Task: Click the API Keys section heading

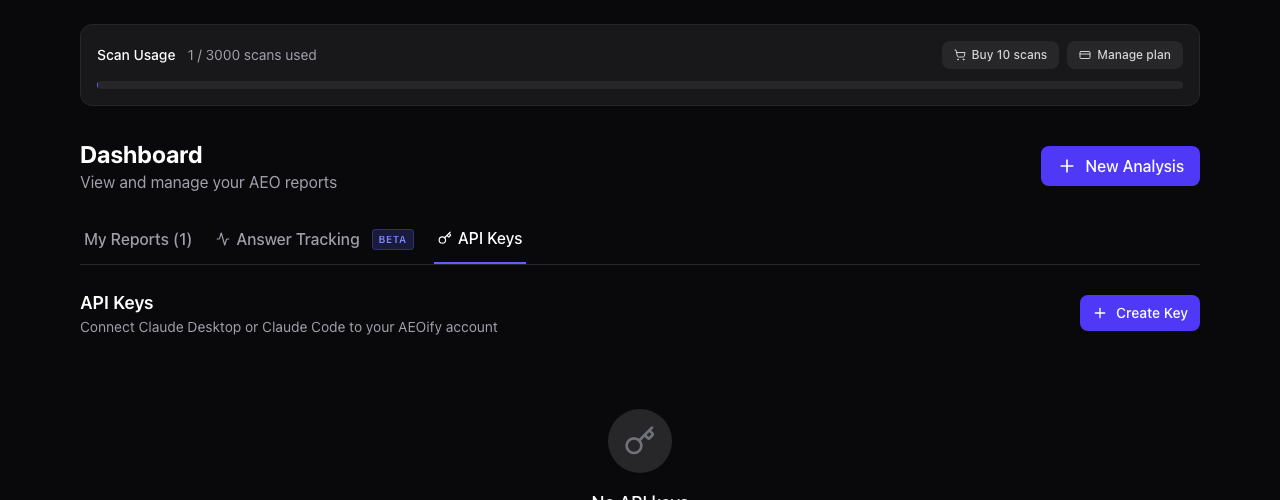Action: click(117, 303)
